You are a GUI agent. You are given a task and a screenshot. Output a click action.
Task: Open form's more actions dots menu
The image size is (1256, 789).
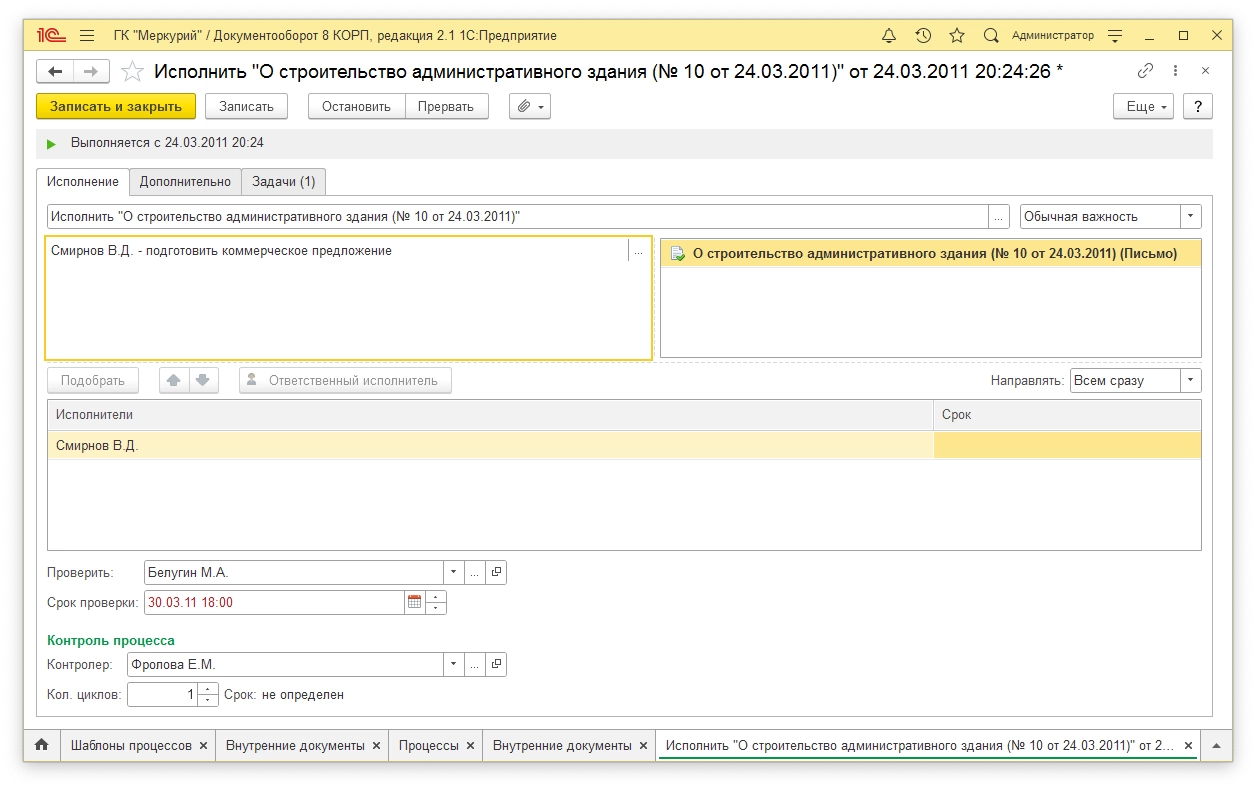pos(1175,71)
